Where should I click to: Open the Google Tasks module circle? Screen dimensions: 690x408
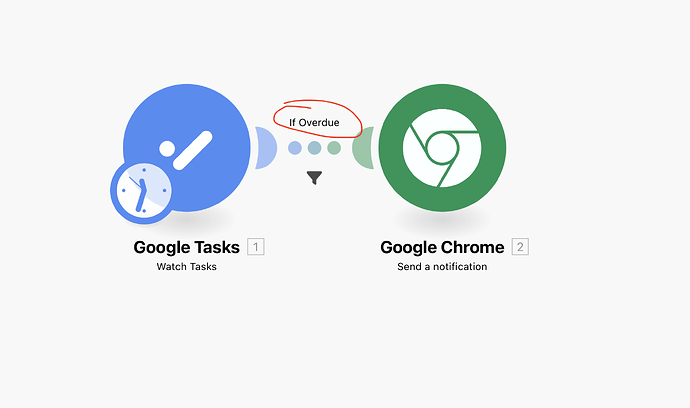187,148
